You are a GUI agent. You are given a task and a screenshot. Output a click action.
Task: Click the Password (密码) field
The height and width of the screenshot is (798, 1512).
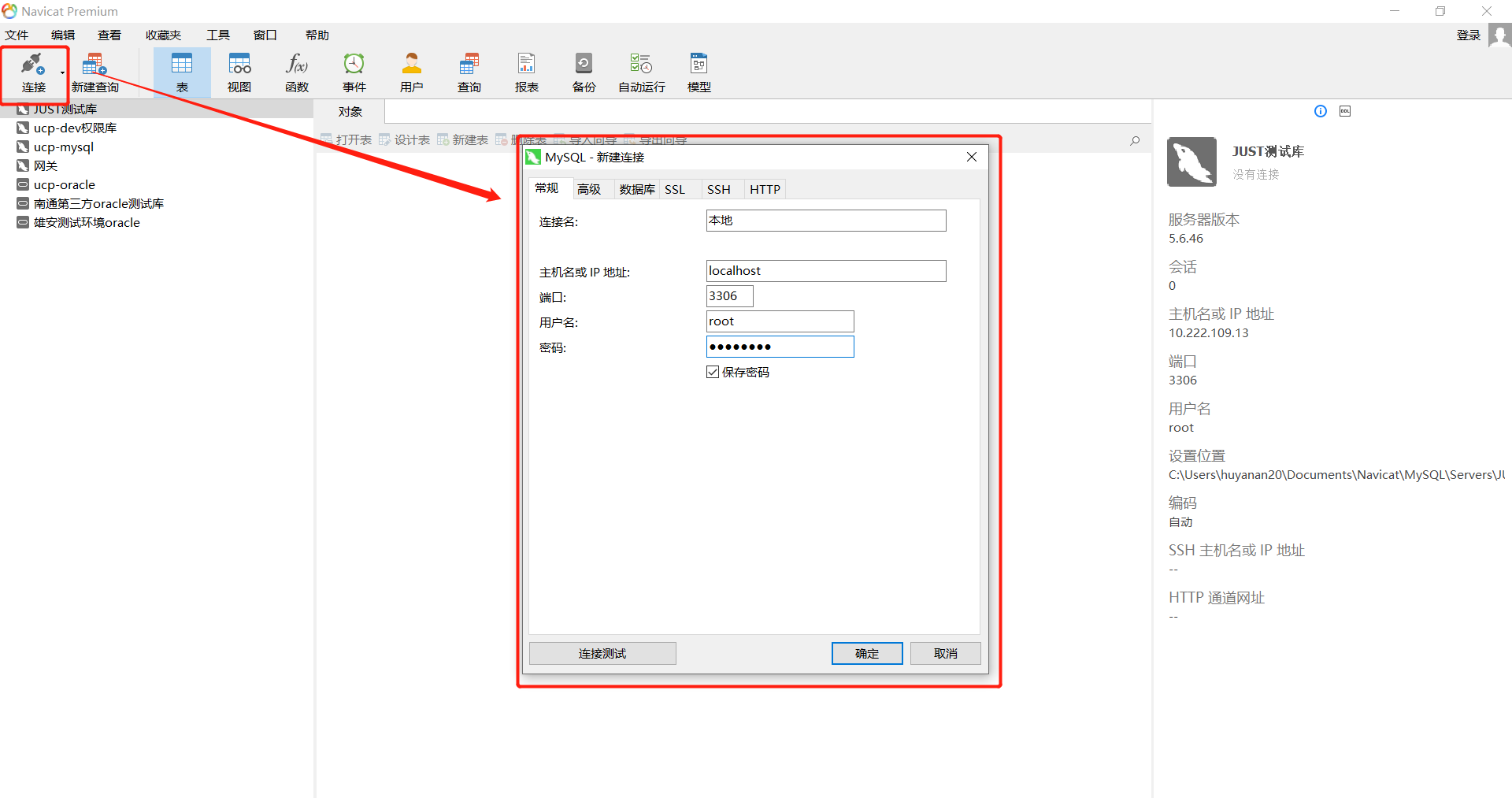(780, 347)
